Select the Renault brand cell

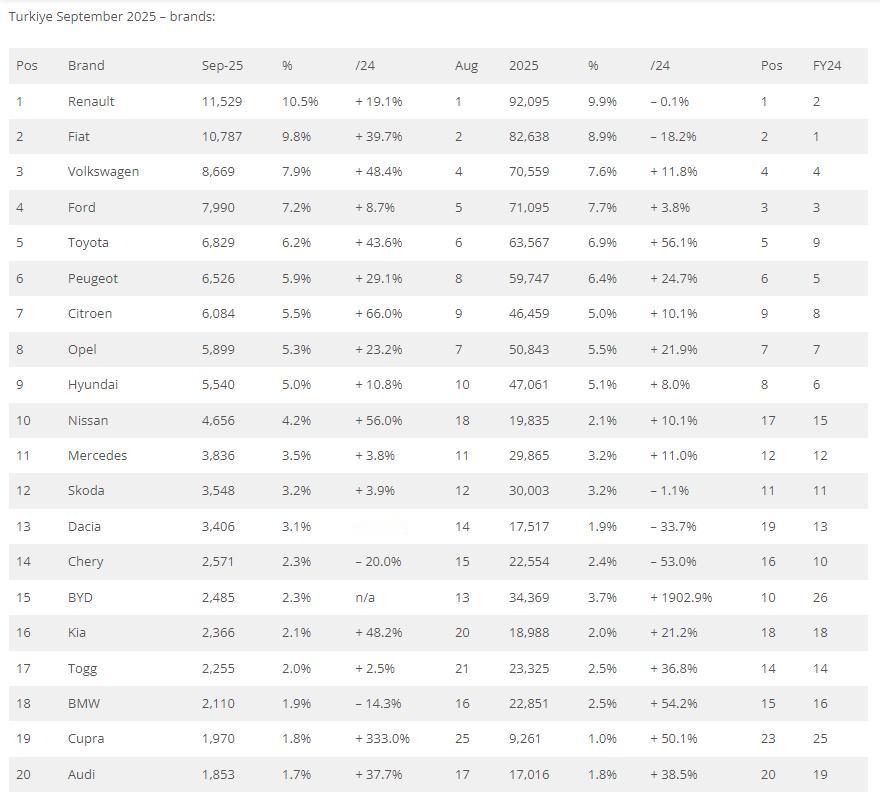point(91,101)
